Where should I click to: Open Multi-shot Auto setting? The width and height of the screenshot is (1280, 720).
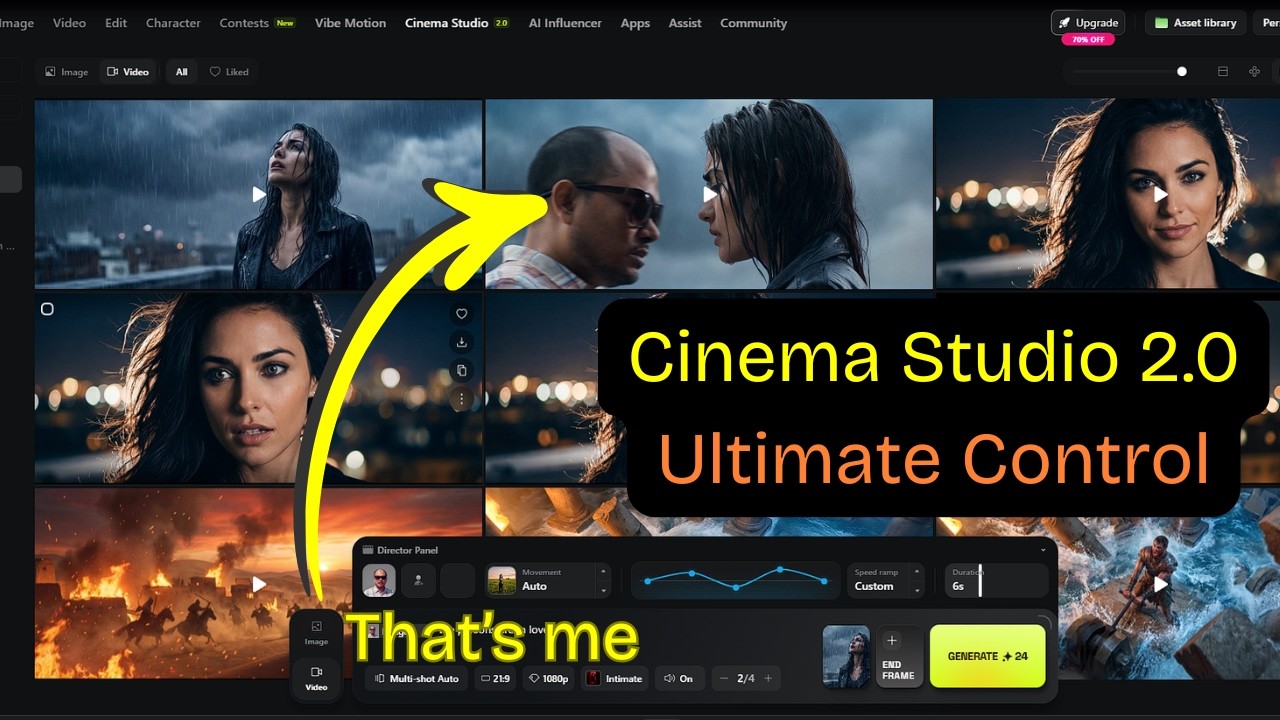tap(416, 678)
